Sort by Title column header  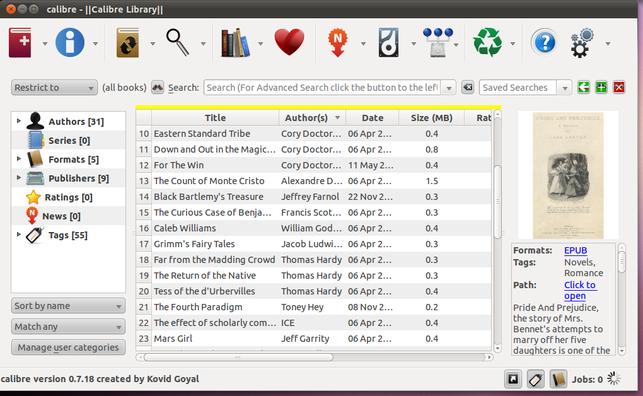(215, 118)
